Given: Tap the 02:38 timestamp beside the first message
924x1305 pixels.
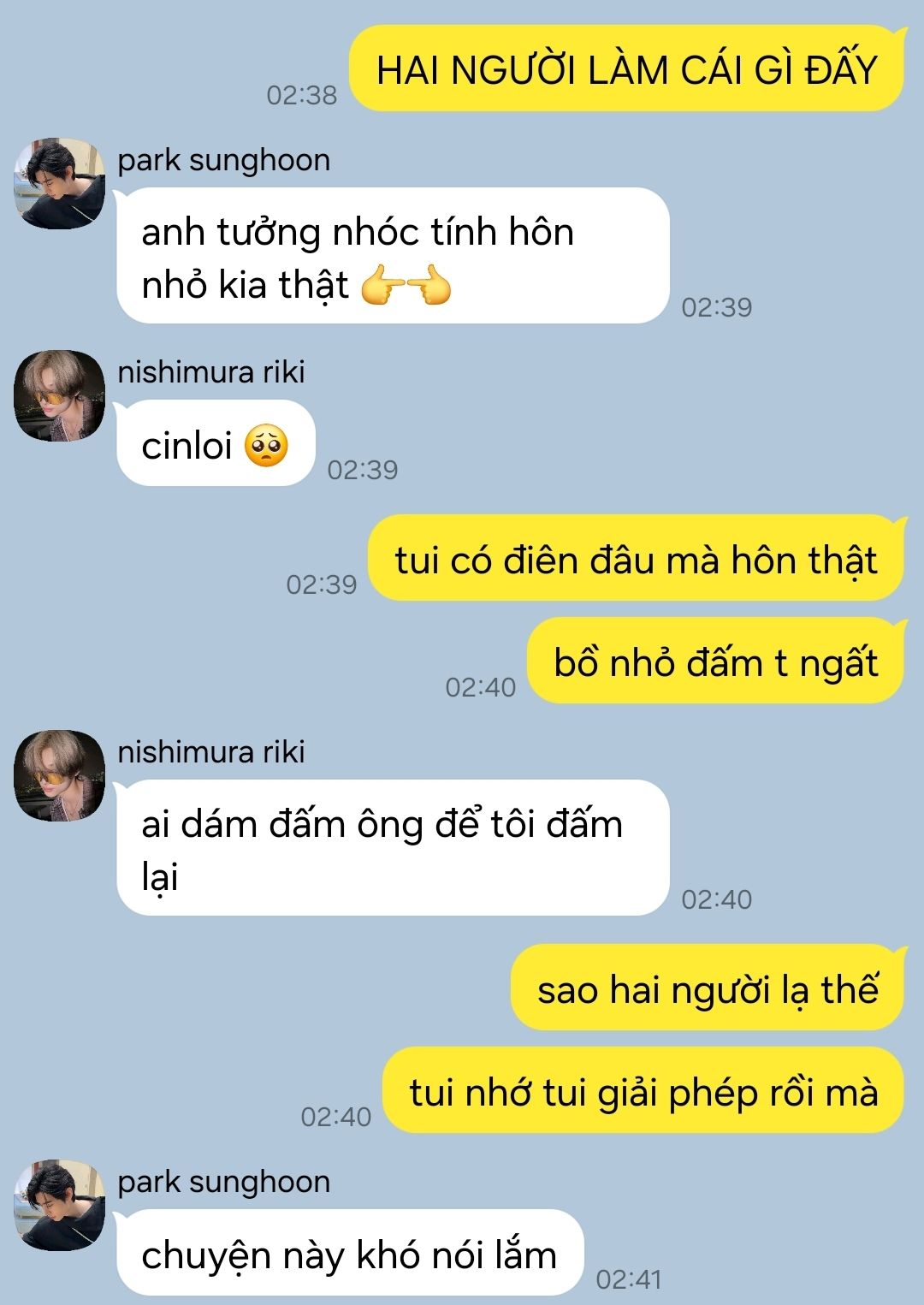Looking at the screenshot, I should click(302, 94).
